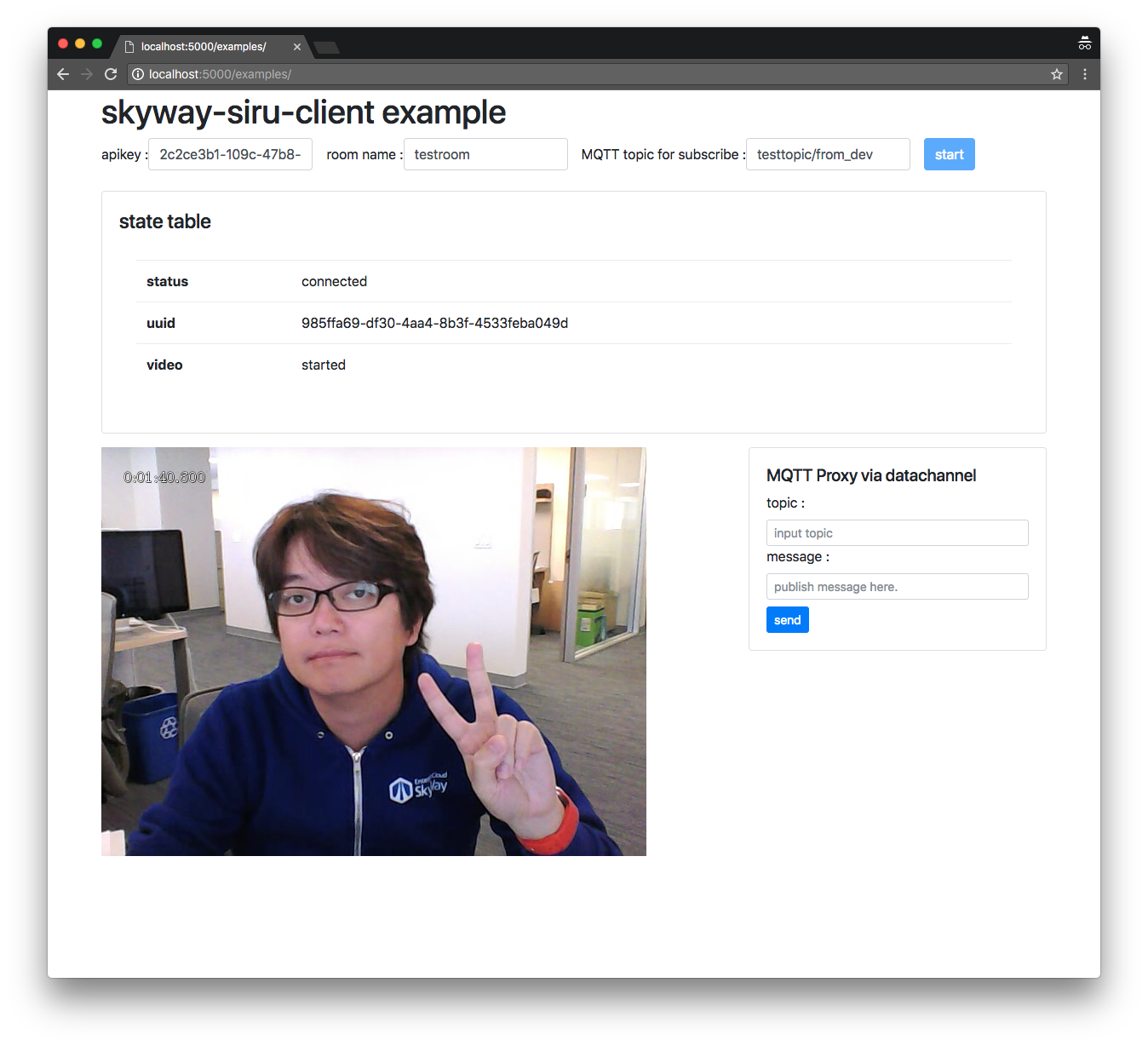Click into the apikey input field
This screenshot has height=1046, width=1148.
click(x=230, y=154)
